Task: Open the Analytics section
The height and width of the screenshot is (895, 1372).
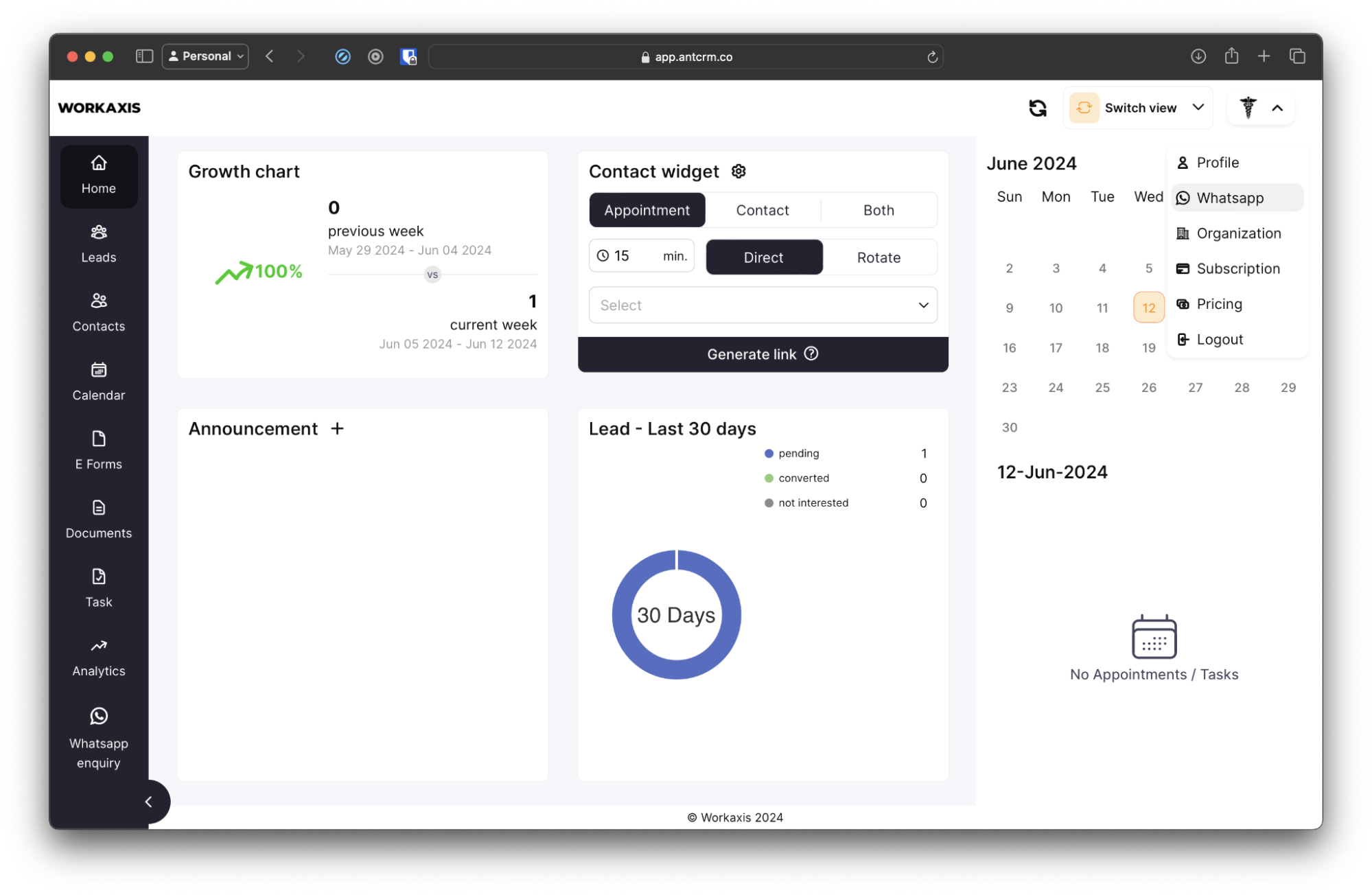Action: tap(98, 657)
